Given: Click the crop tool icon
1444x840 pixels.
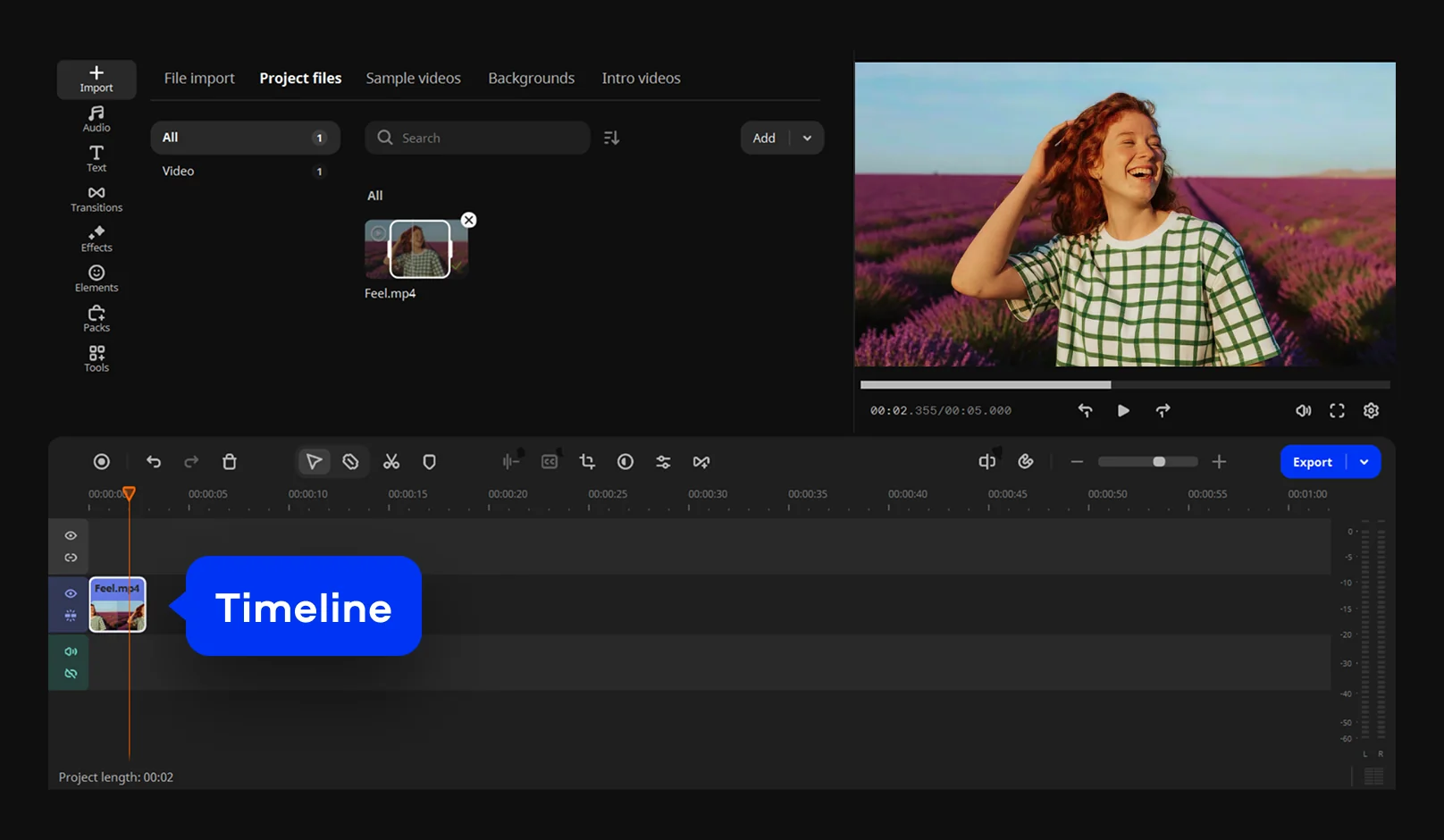Looking at the screenshot, I should [x=587, y=462].
